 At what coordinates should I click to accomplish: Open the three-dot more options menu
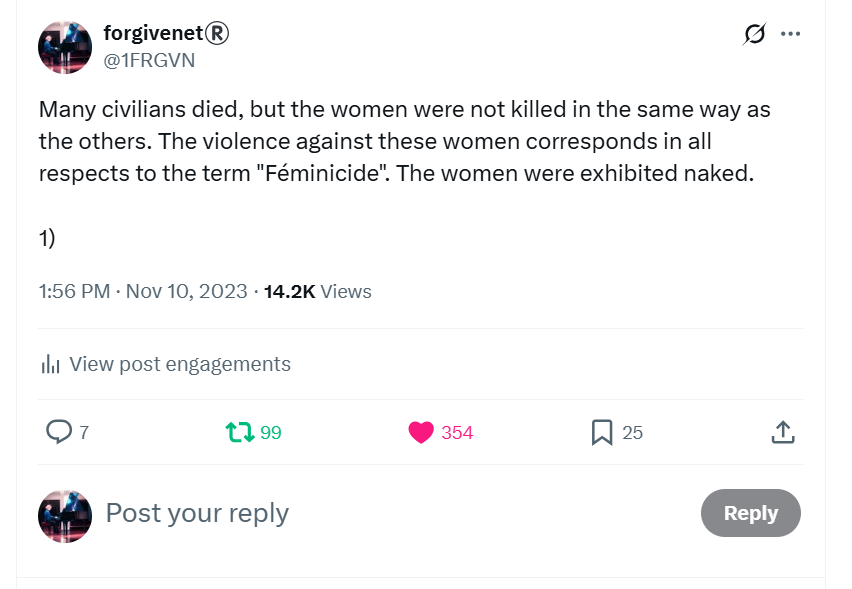tap(790, 34)
